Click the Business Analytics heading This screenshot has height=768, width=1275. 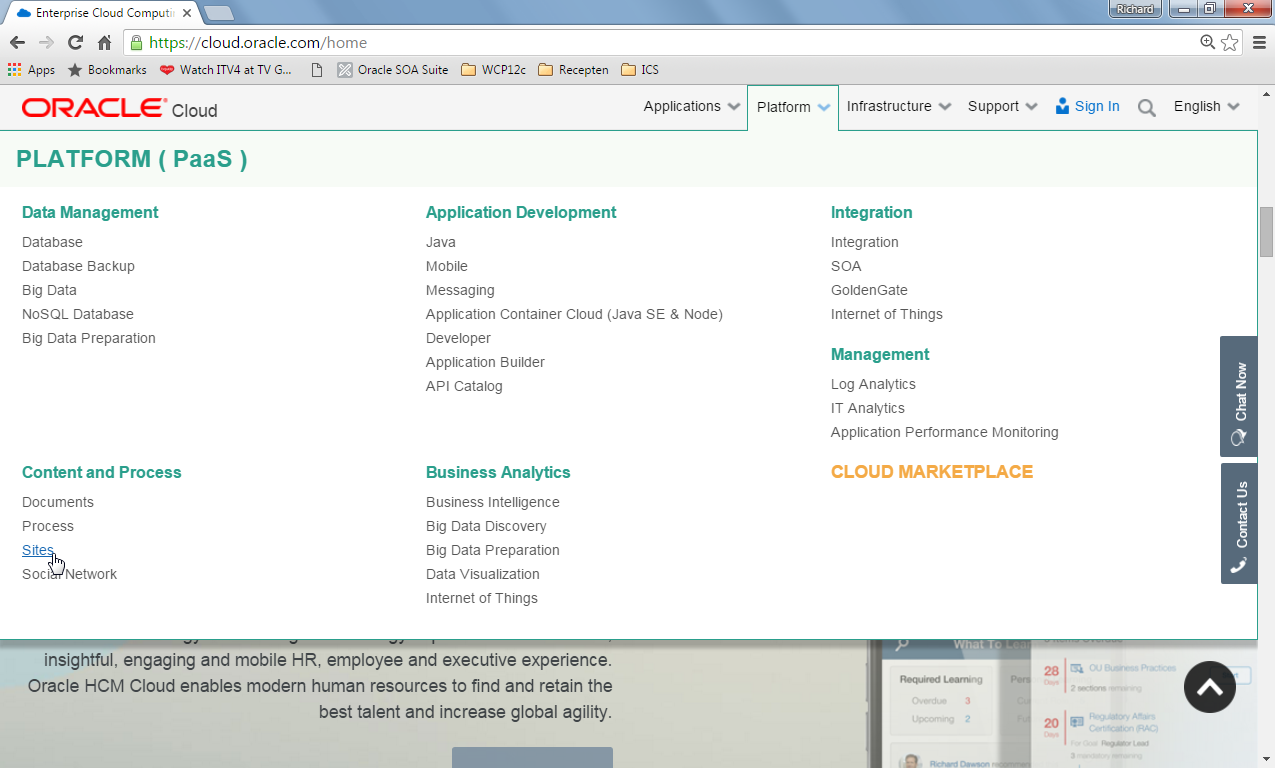click(x=498, y=472)
